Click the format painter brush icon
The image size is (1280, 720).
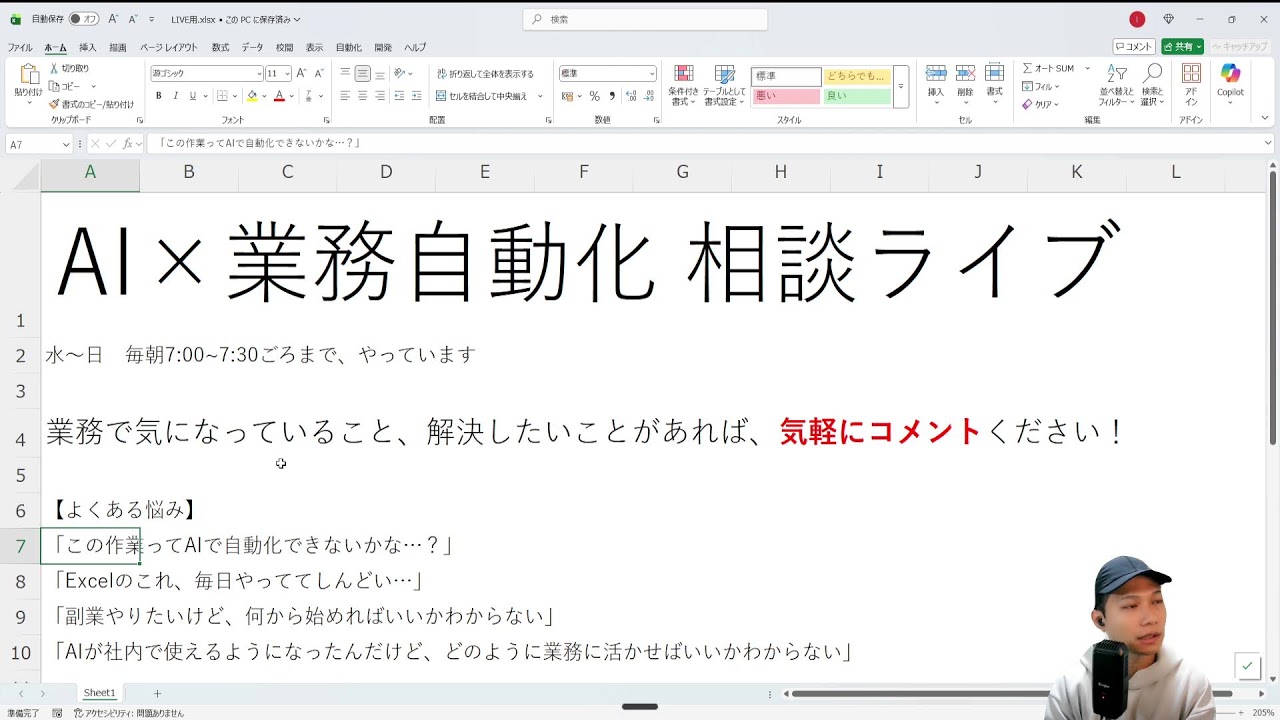coord(54,104)
